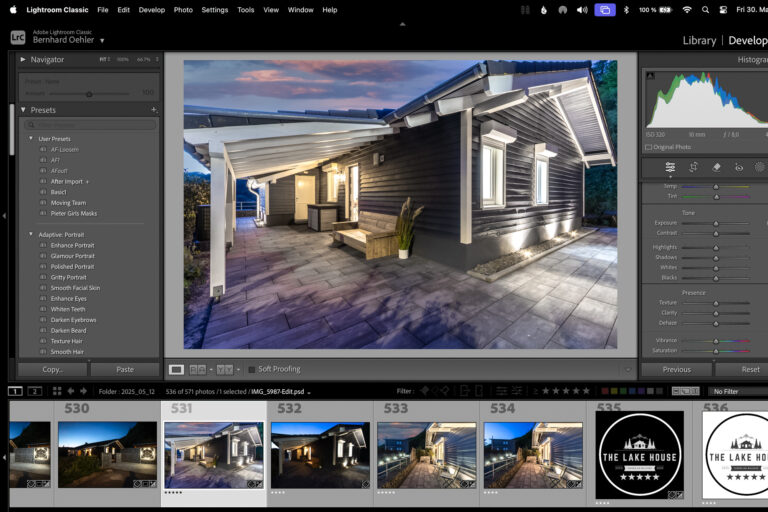Filter by the red color label swatch
The width and height of the screenshot is (768, 512).
tap(605, 391)
